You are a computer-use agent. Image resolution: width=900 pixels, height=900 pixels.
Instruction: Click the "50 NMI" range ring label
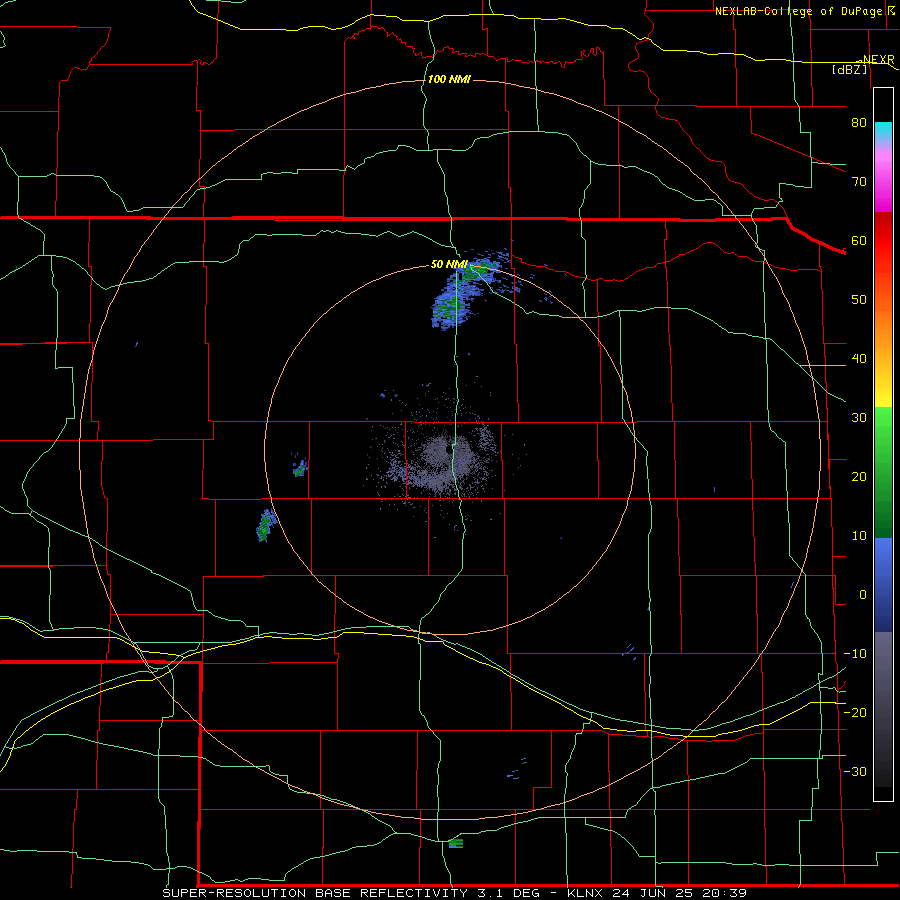coord(449,265)
